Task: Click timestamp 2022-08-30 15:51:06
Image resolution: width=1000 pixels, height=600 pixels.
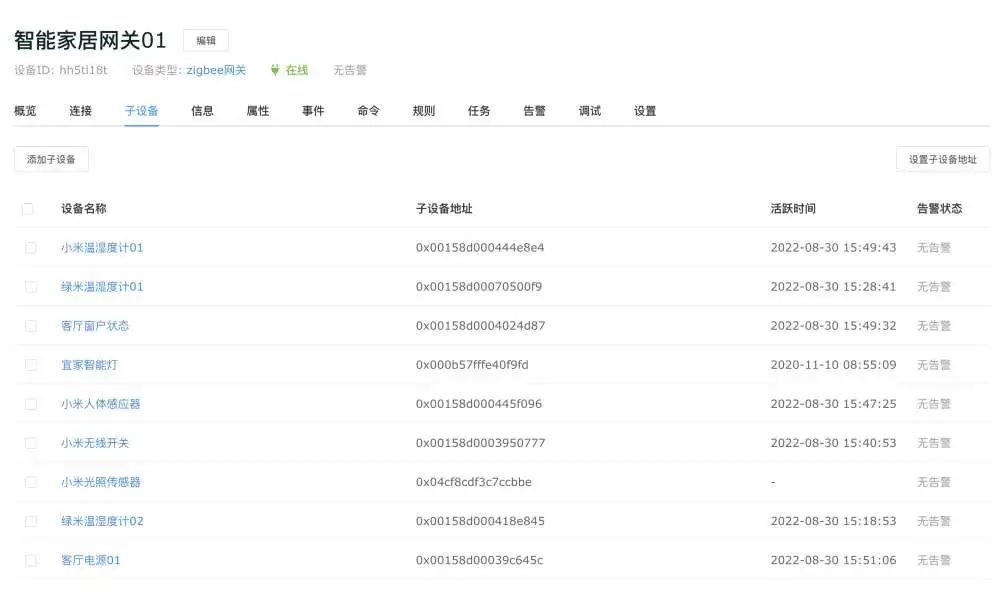Action: [x=833, y=560]
